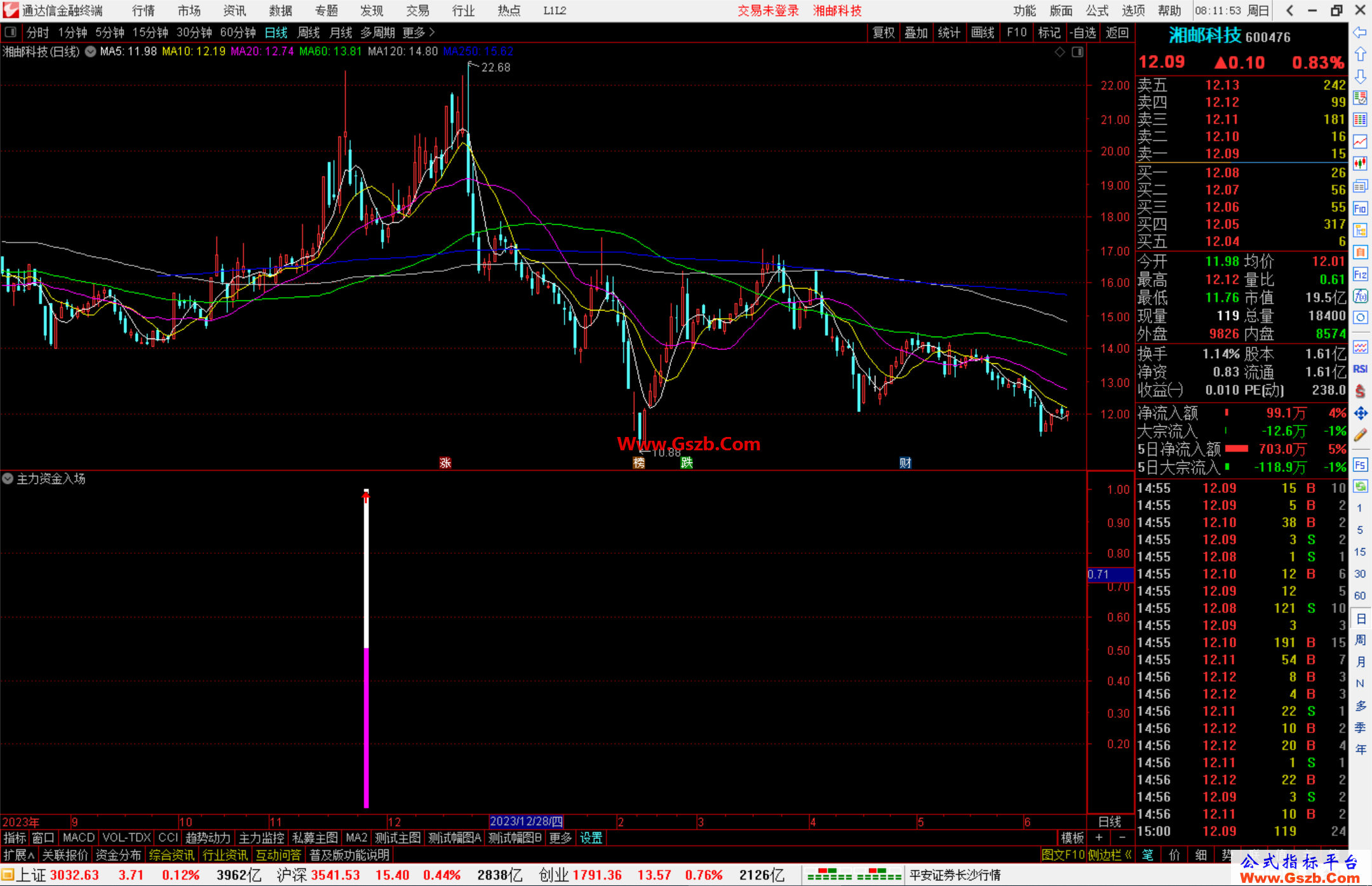Click the panel layout icon left of 分时
Screen dimensions: 1372x886
[10, 32]
